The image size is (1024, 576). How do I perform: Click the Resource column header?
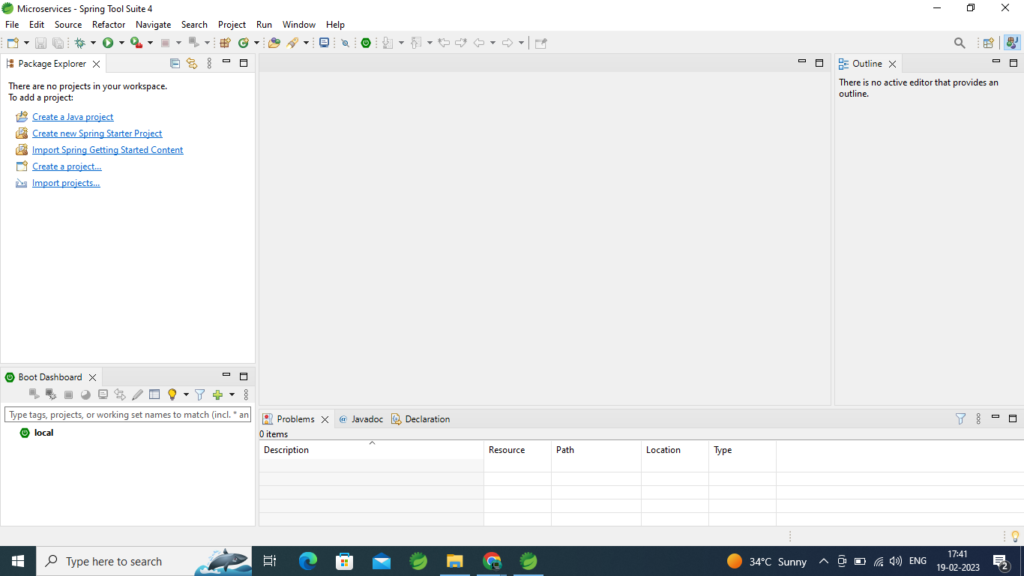(x=517, y=450)
